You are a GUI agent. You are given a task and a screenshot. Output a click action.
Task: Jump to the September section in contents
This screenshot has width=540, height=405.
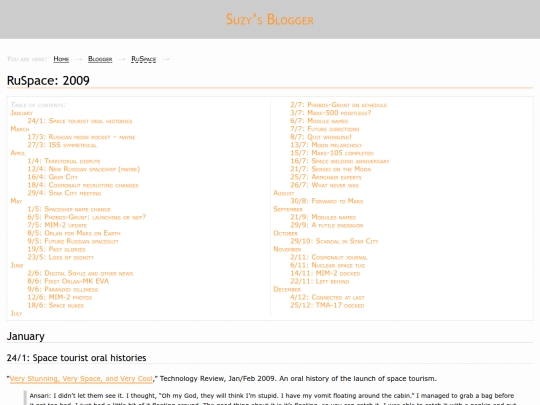(288, 209)
